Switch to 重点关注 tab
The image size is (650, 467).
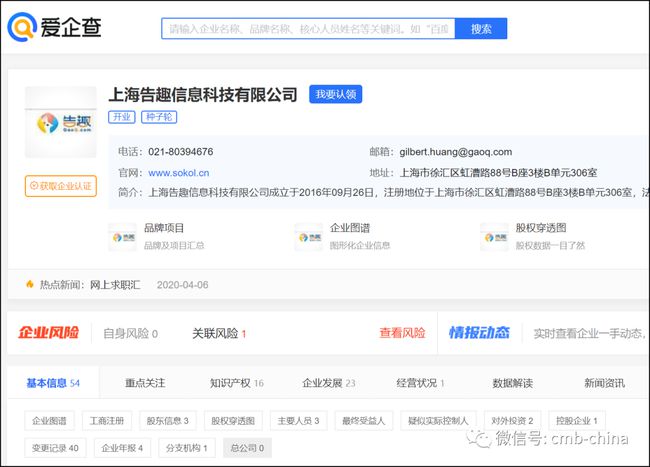point(145,383)
